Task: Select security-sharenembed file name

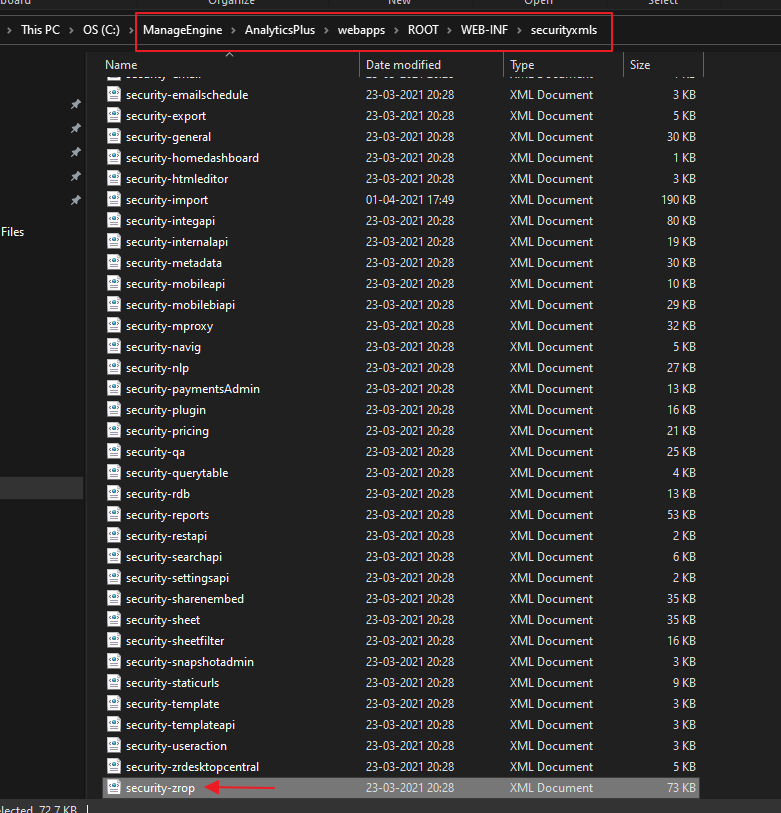Action: coord(185,598)
